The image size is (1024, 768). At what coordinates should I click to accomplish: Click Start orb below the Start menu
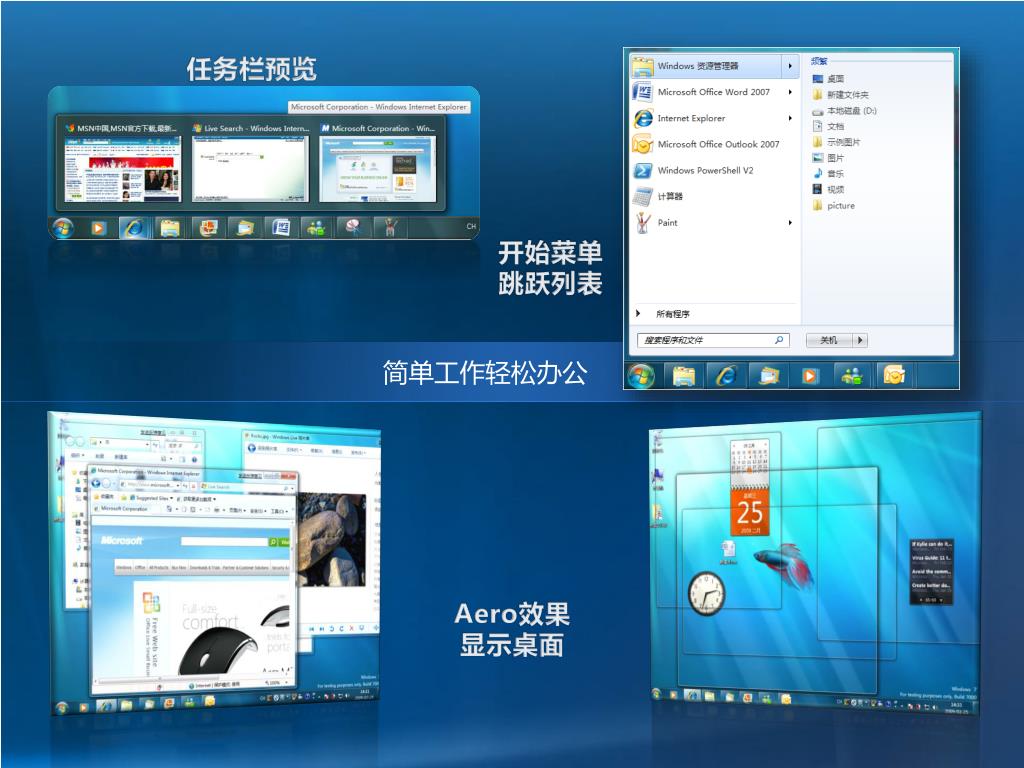641,376
